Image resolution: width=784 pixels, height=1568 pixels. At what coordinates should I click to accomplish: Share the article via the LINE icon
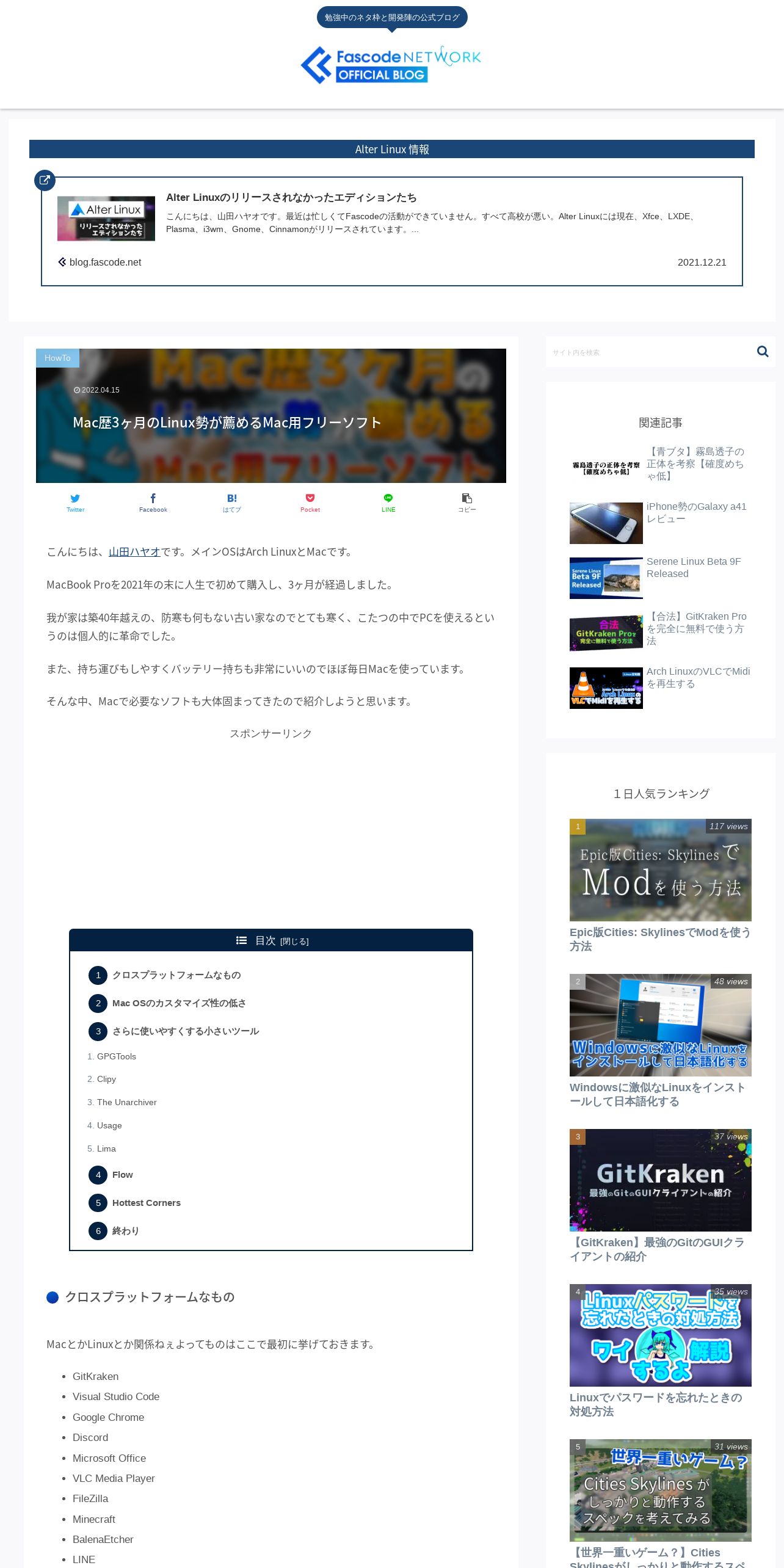pyautogui.click(x=388, y=503)
